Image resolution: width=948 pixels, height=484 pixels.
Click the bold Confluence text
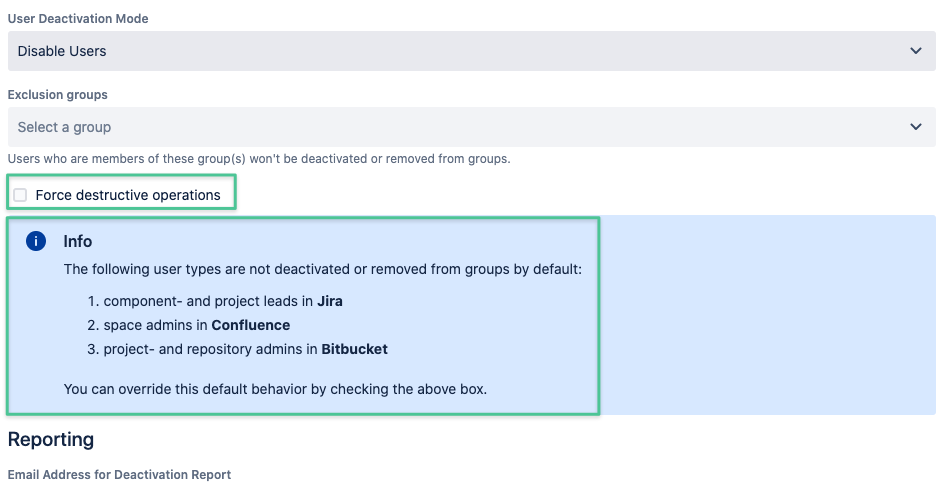[x=250, y=325]
